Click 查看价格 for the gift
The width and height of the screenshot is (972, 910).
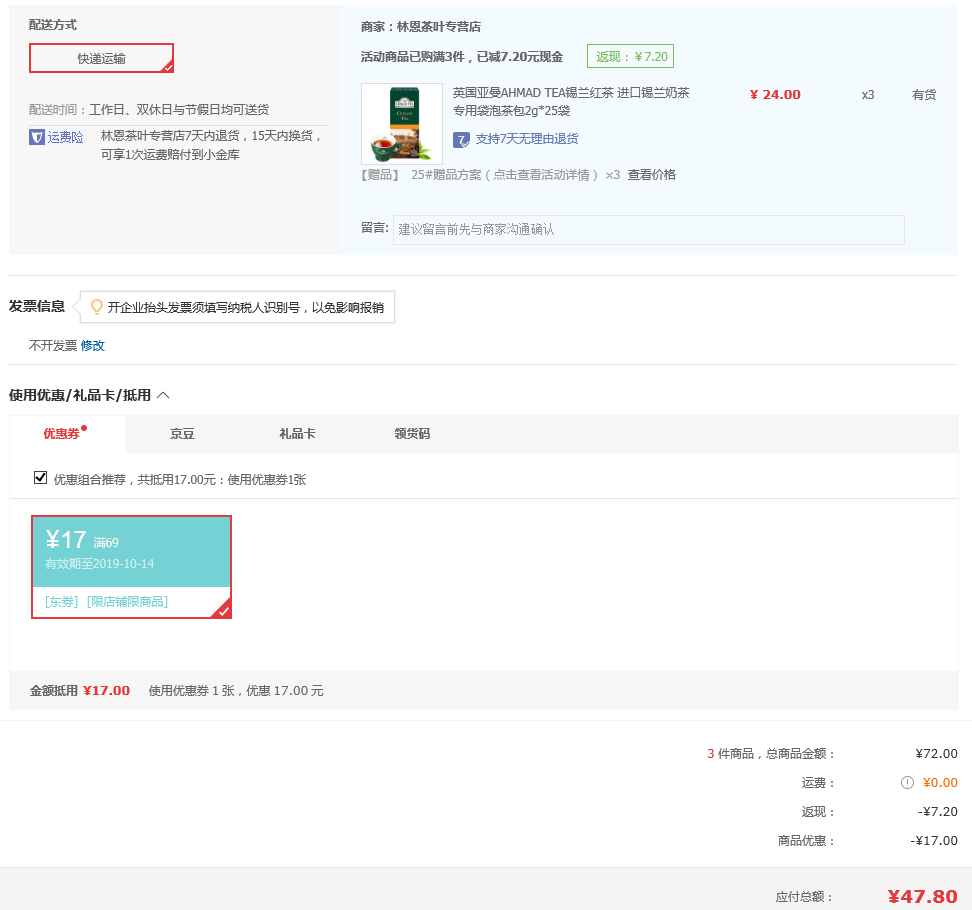click(x=652, y=175)
